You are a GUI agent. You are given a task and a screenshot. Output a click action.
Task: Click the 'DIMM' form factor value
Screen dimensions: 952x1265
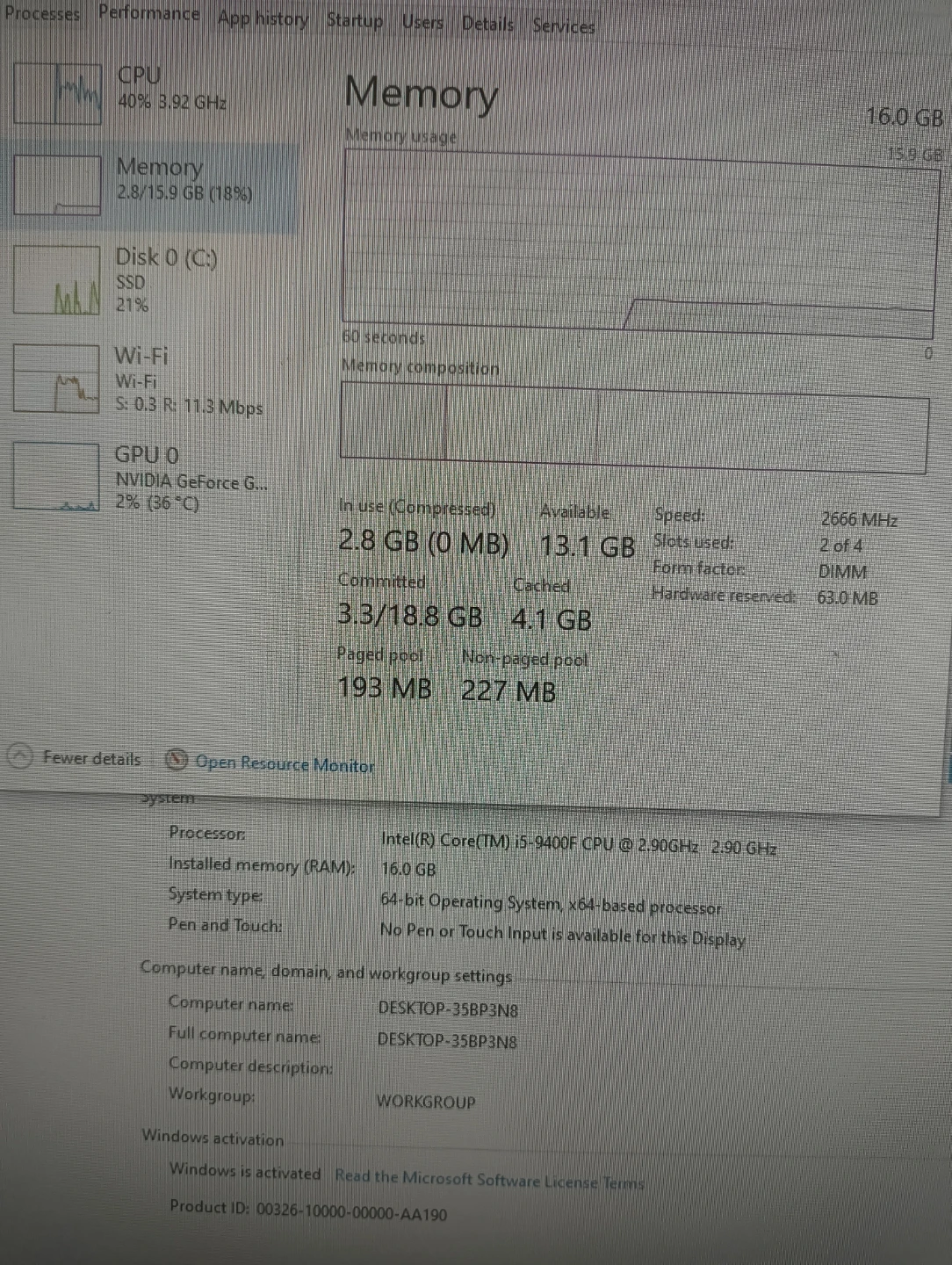842,572
